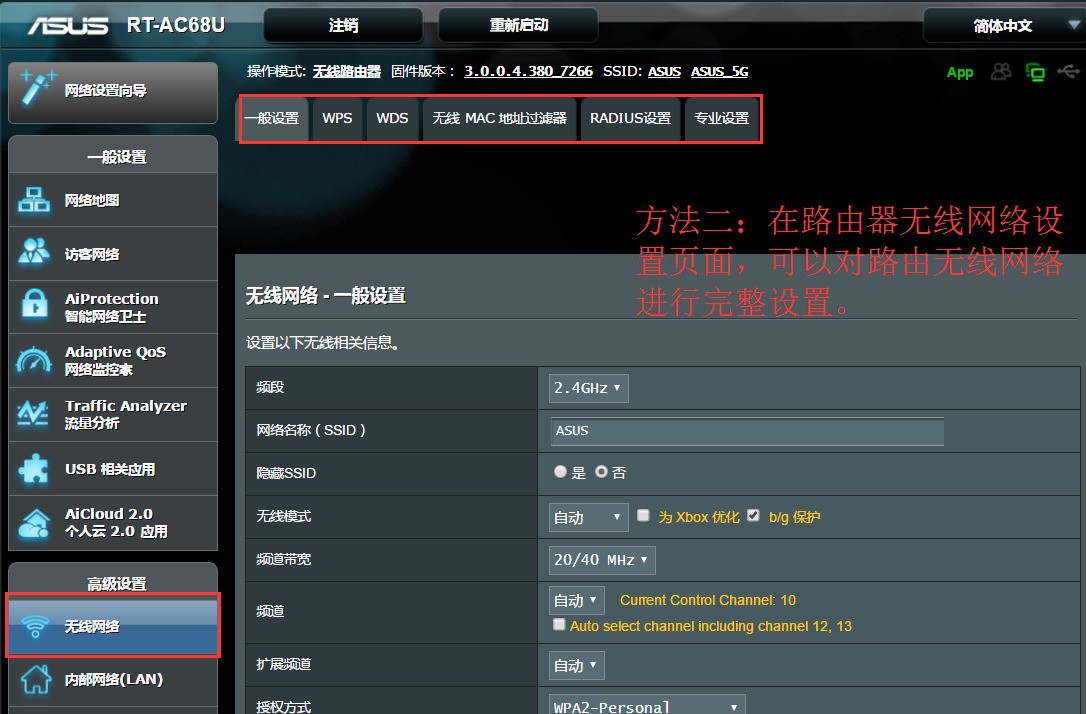The width and height of the screenshot is (1086, 714).
Task: Switch to the WPS tab
Action: (337, 118)
